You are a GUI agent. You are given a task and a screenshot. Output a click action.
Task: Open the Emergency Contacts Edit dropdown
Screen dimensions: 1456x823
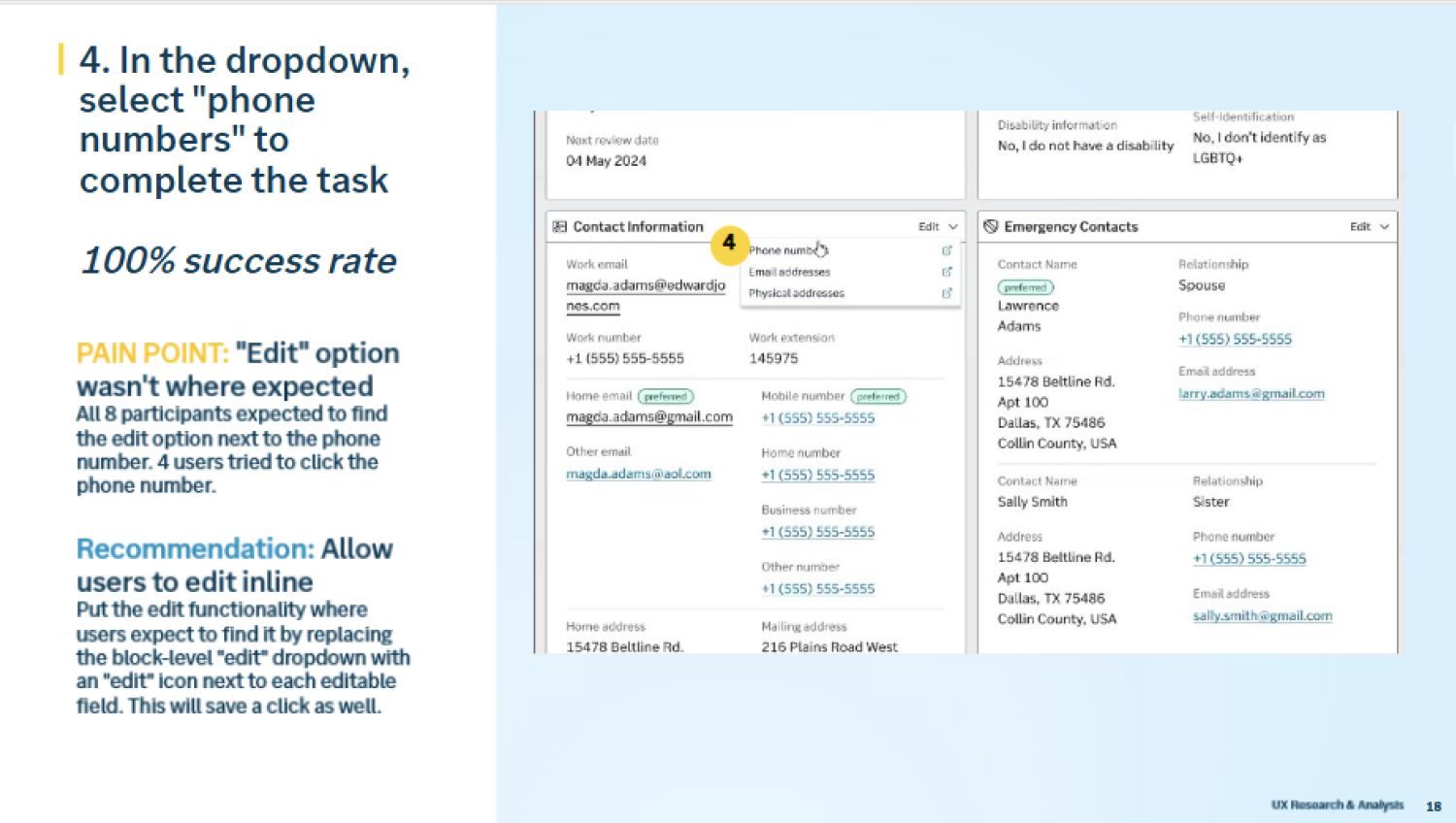(1369, 227)
